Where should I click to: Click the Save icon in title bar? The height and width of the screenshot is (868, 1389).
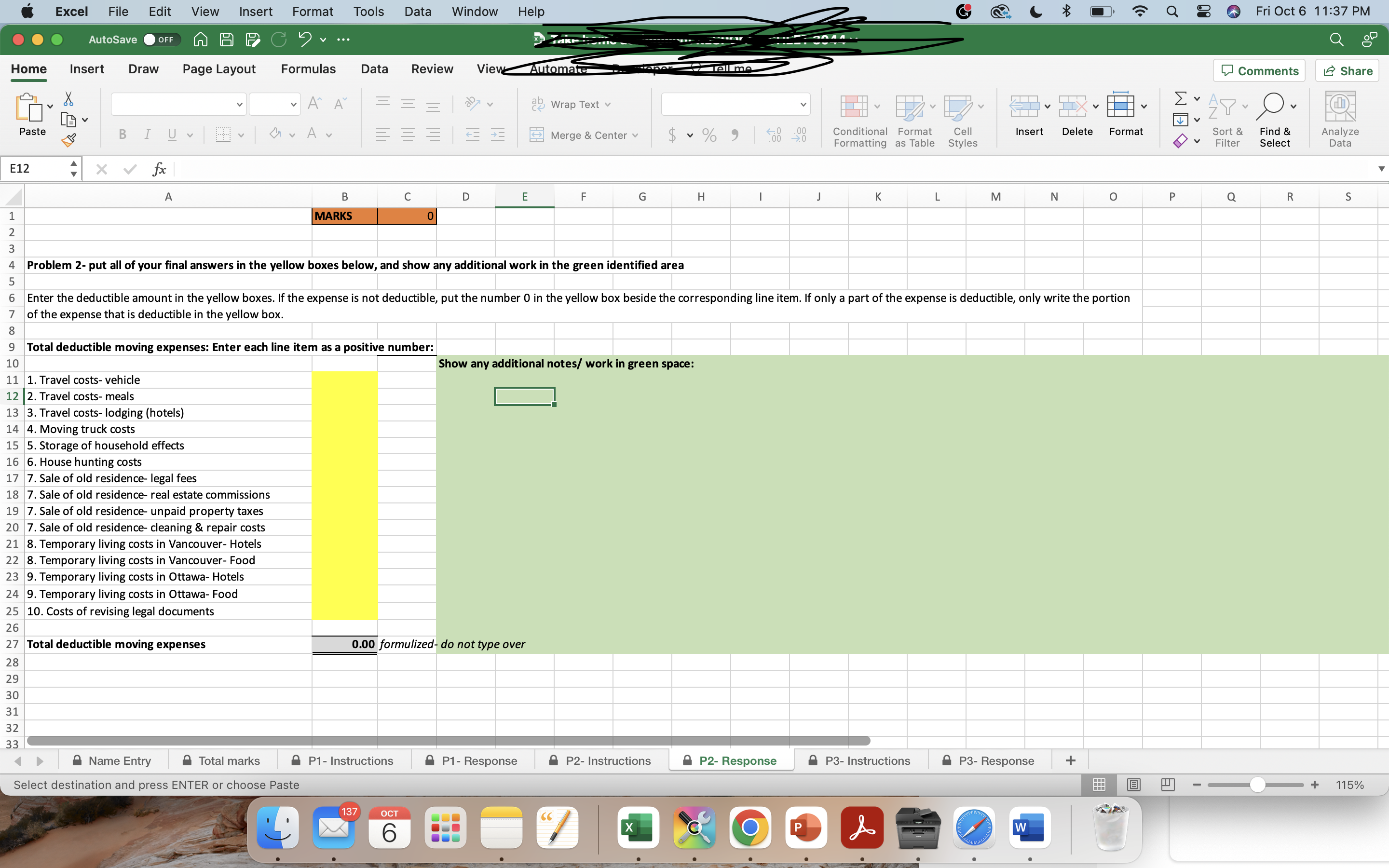coord(227,40)
